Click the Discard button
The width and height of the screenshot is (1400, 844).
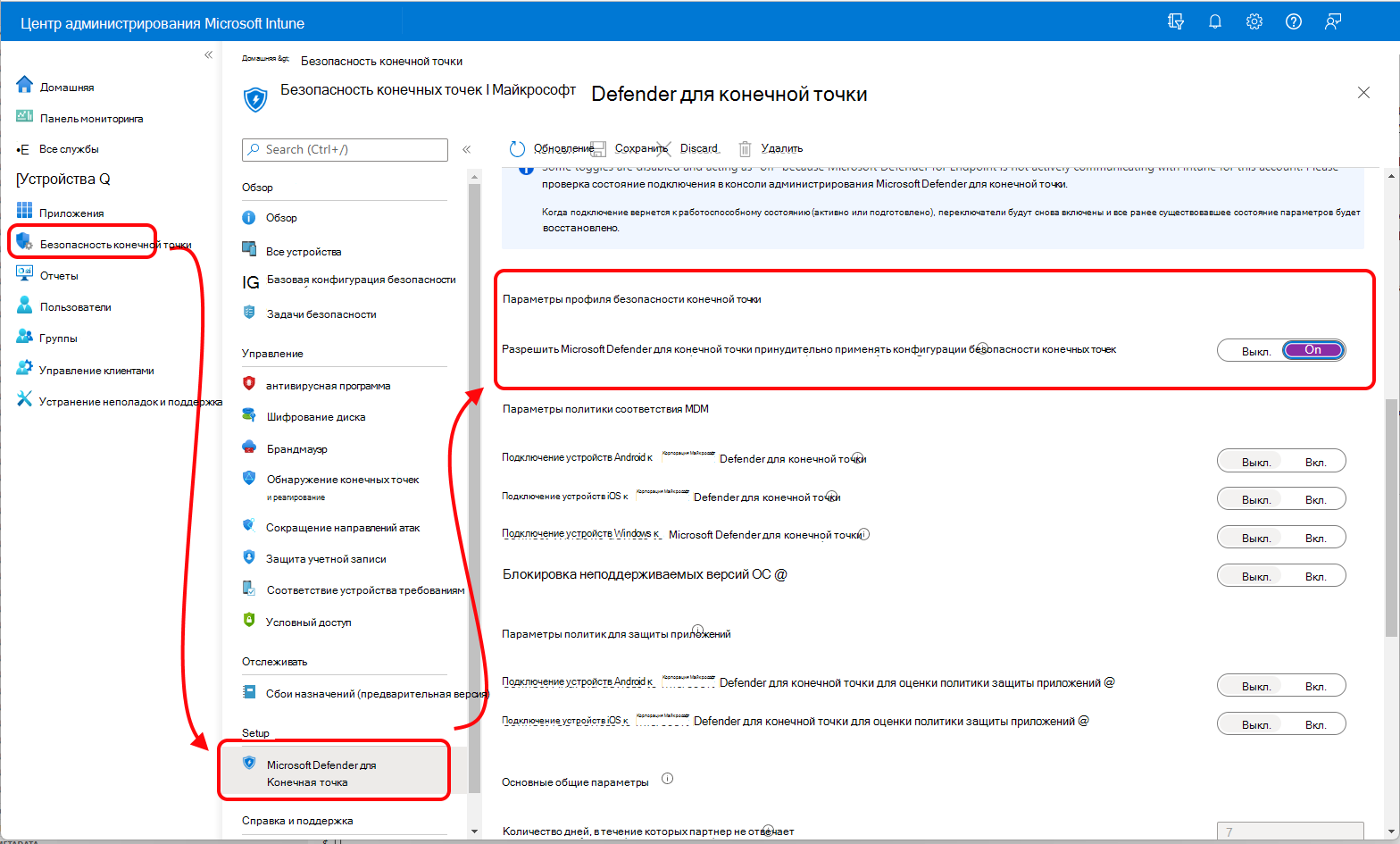[698, 148]
